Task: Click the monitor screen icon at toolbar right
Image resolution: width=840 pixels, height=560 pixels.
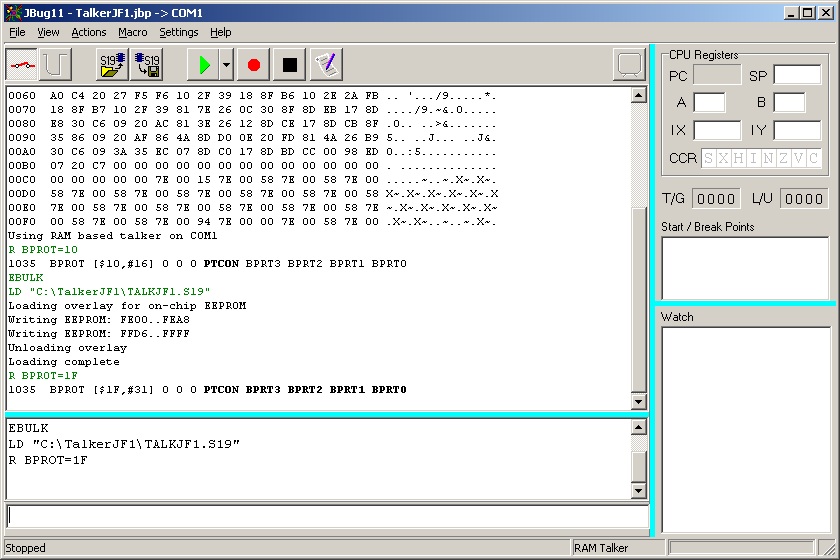Action: click(x=629, y=65)
